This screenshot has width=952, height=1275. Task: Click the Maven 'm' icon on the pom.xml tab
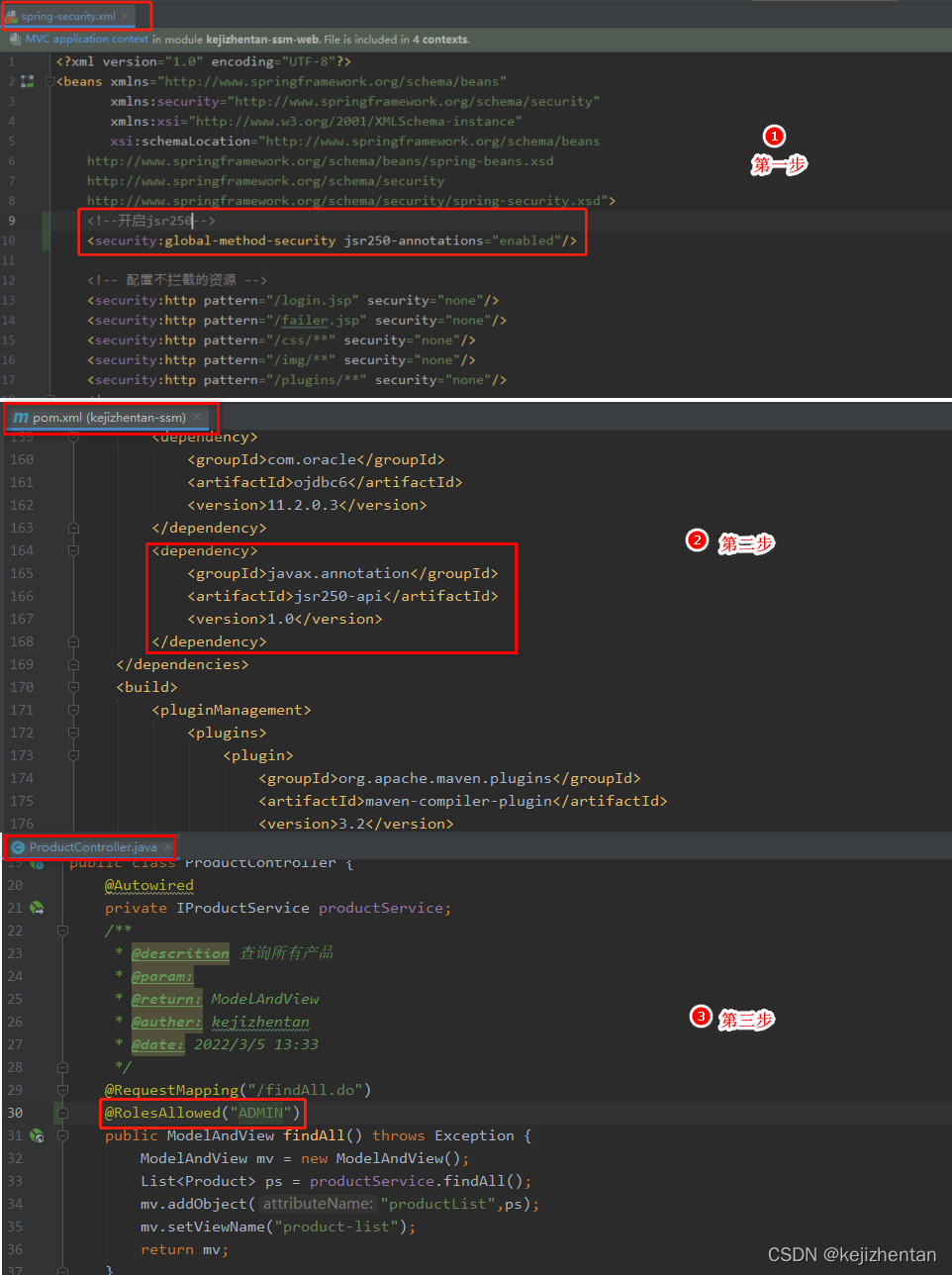pyautogui.click(x=20, y=418)
